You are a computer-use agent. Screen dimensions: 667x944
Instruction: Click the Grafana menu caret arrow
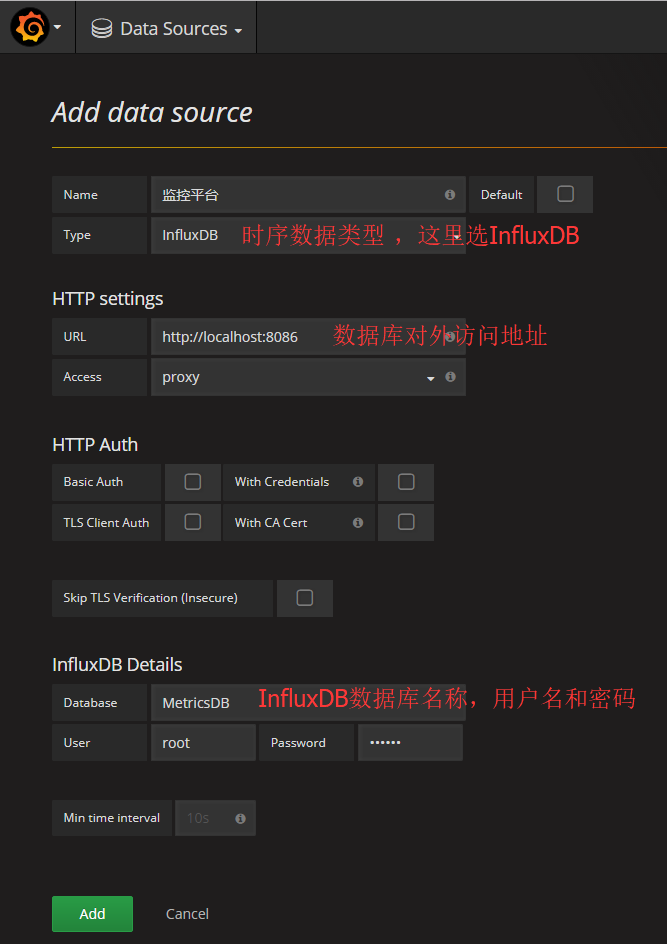(x=58, y=28)
